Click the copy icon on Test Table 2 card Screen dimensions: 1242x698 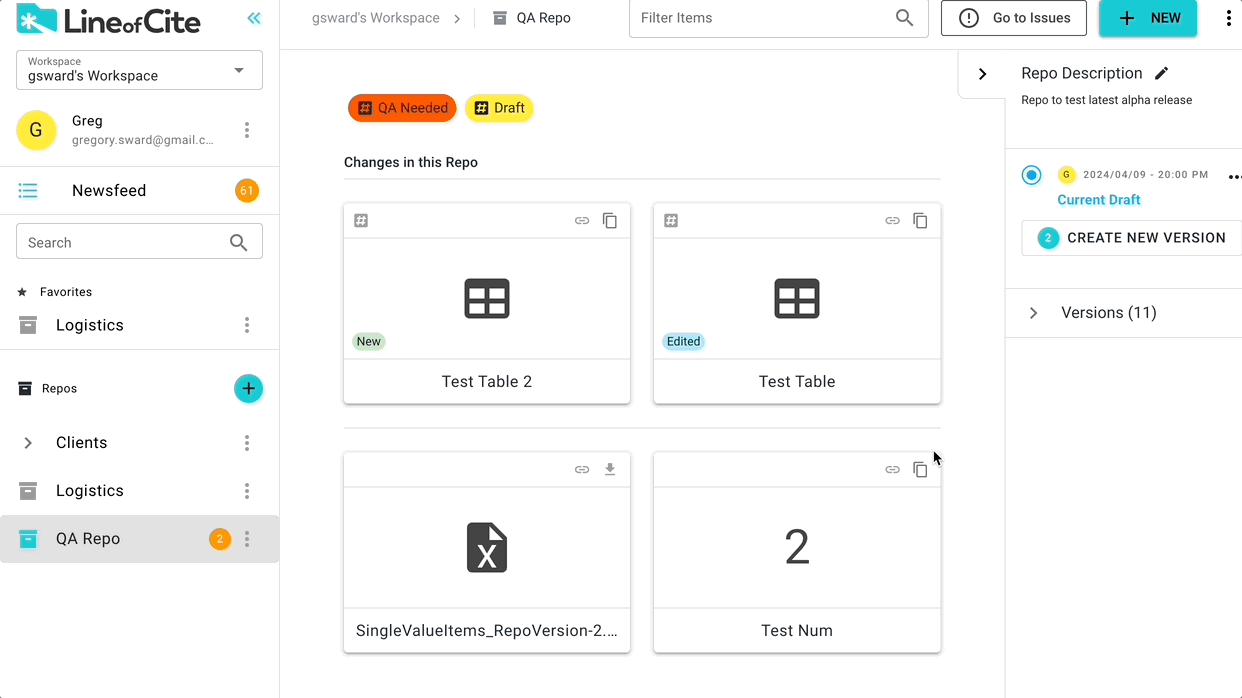(x=610, y=221)
